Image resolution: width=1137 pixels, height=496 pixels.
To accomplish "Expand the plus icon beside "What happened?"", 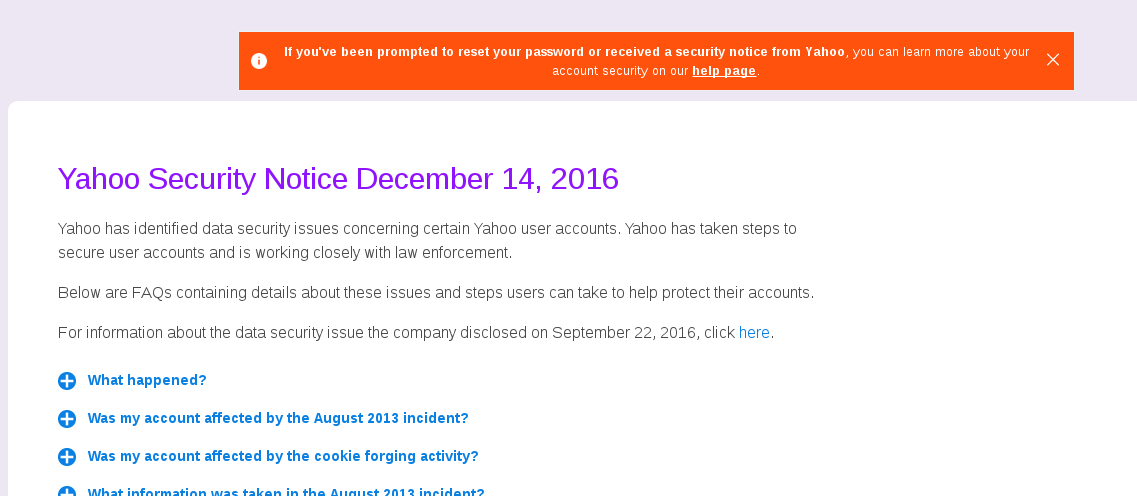I will click(x=67, y=381).
